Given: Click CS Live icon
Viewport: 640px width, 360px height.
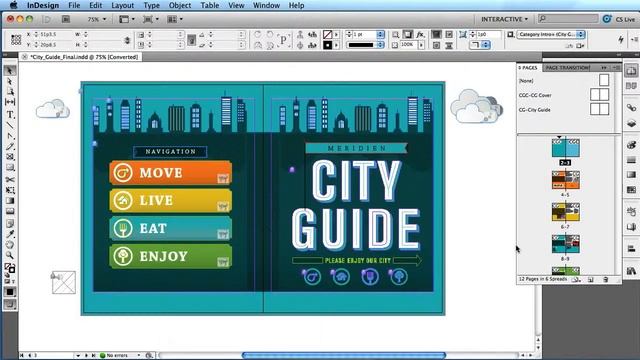Looking at the screenshot, I should click(x=607, y=19).
